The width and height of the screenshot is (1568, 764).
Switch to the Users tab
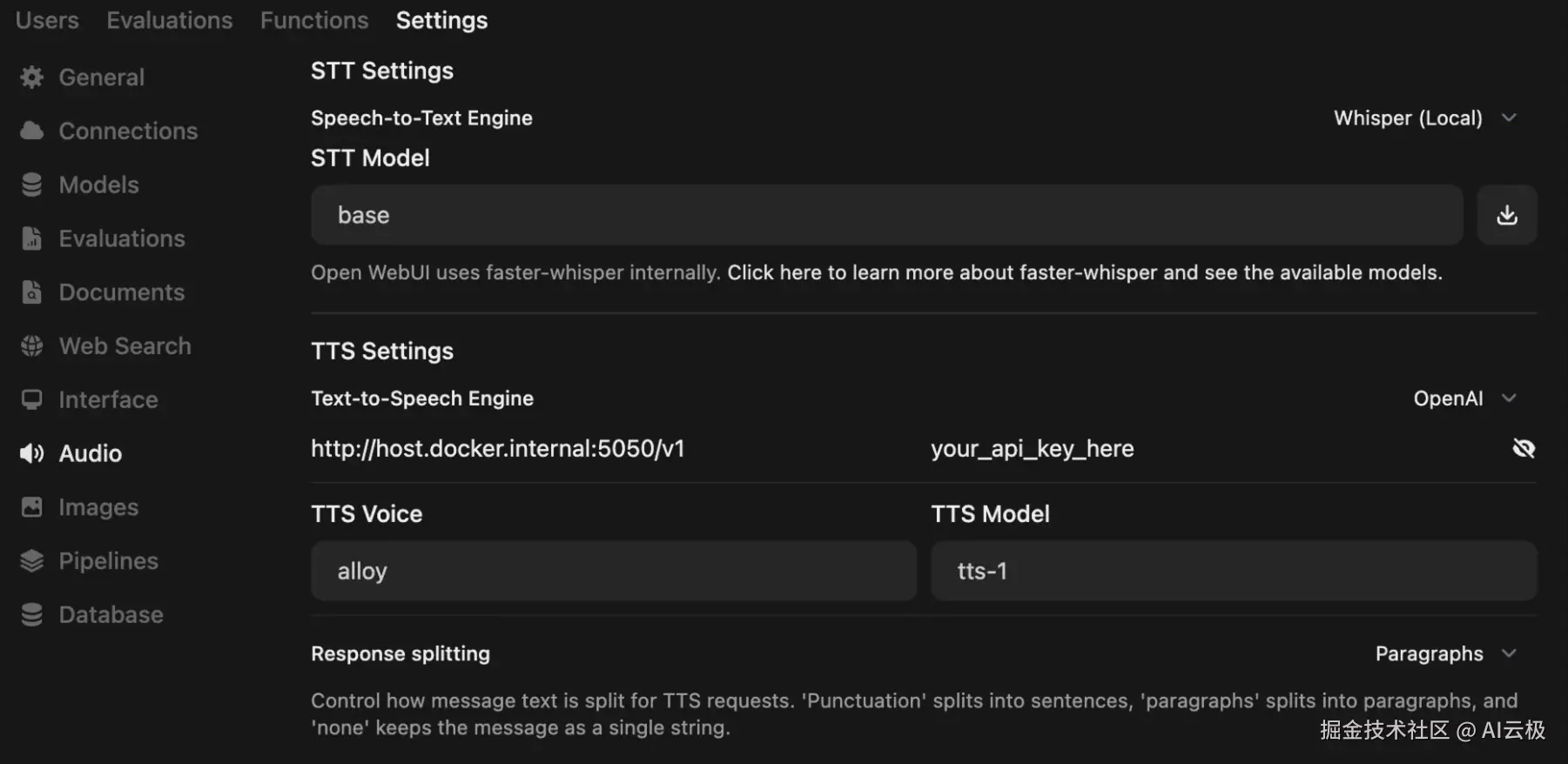click(x=47, y=20)
